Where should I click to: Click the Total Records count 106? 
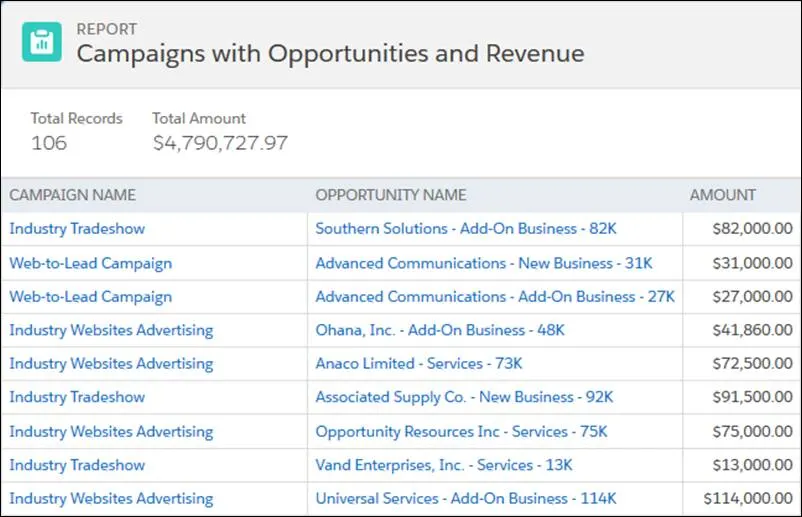pyautogui.click(x=49, y=143)
